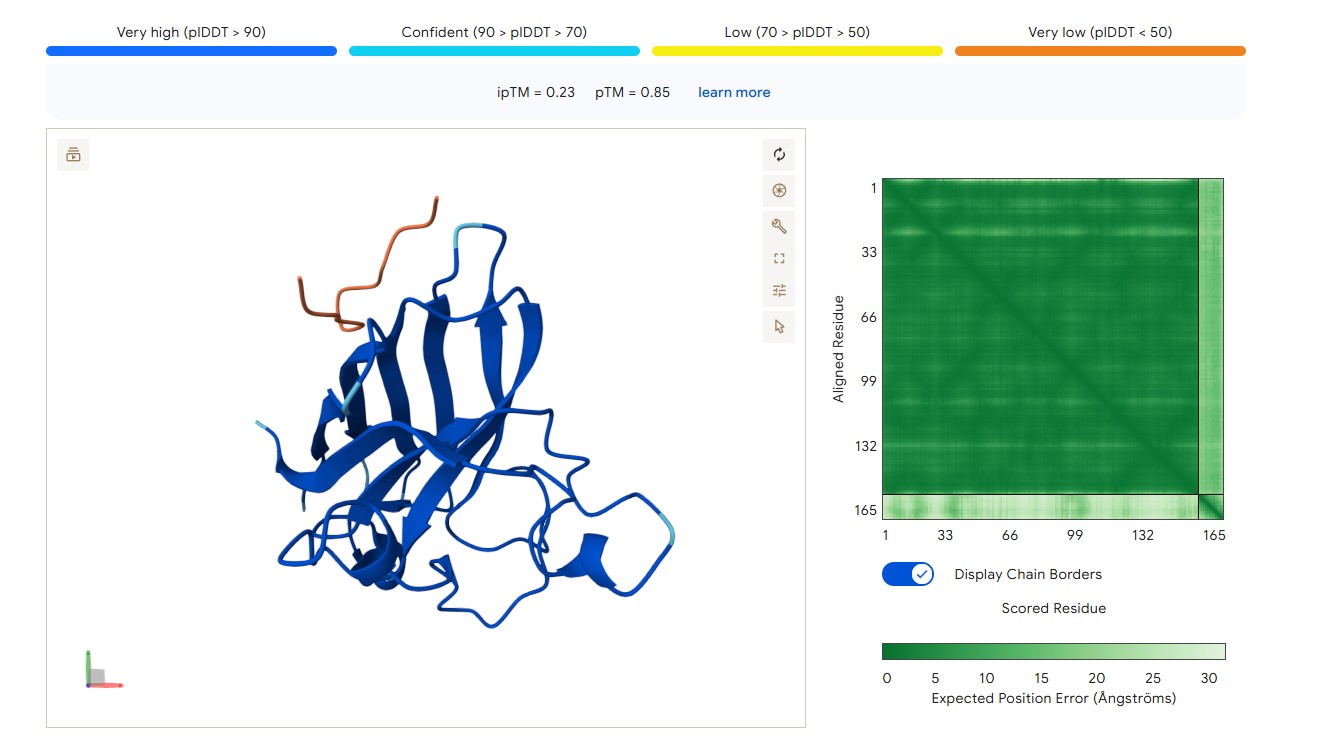Click the reset camera view icon
The height and width of the screenshot is (741, 1322).
click(x=779, y=155)
